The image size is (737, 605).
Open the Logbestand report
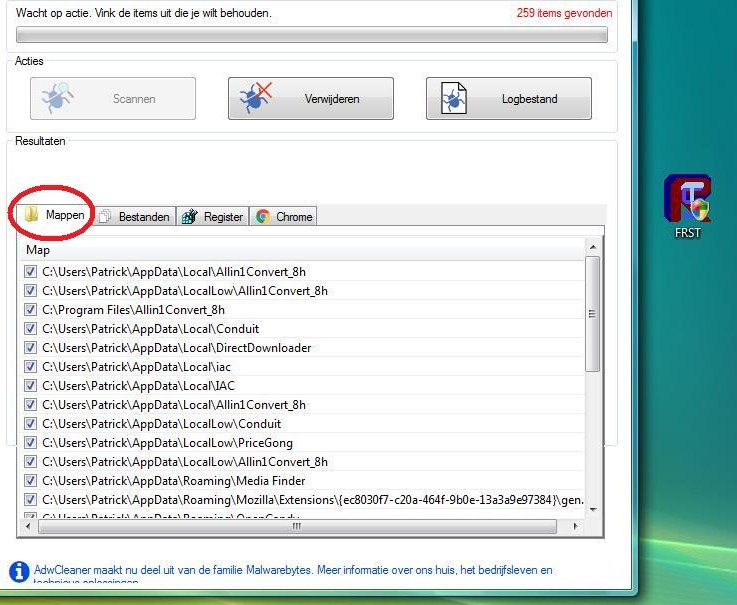(x=509, y=99)
